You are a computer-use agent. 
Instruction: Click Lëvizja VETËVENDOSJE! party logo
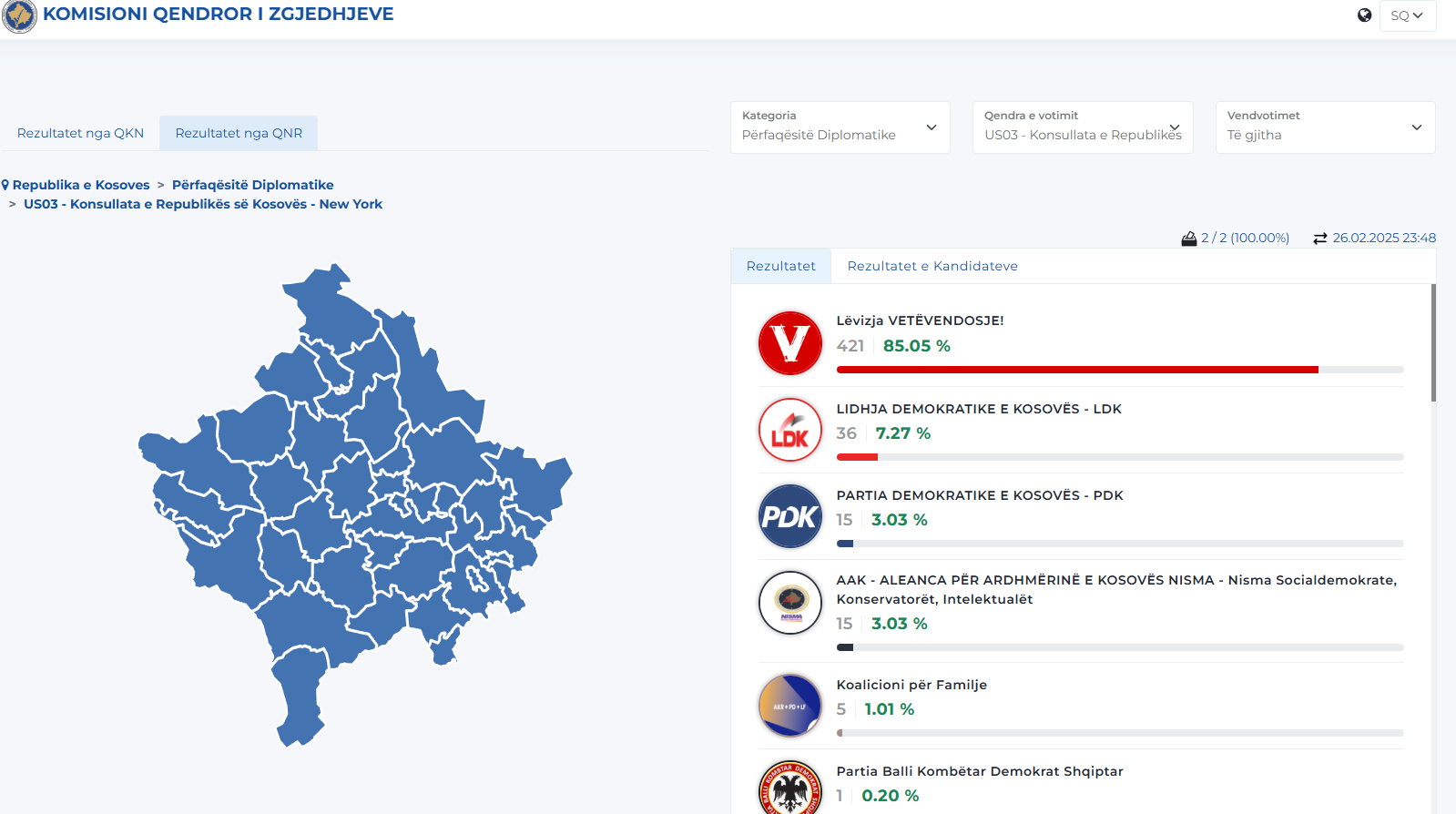pyautogui.click(x=790, y=343)
